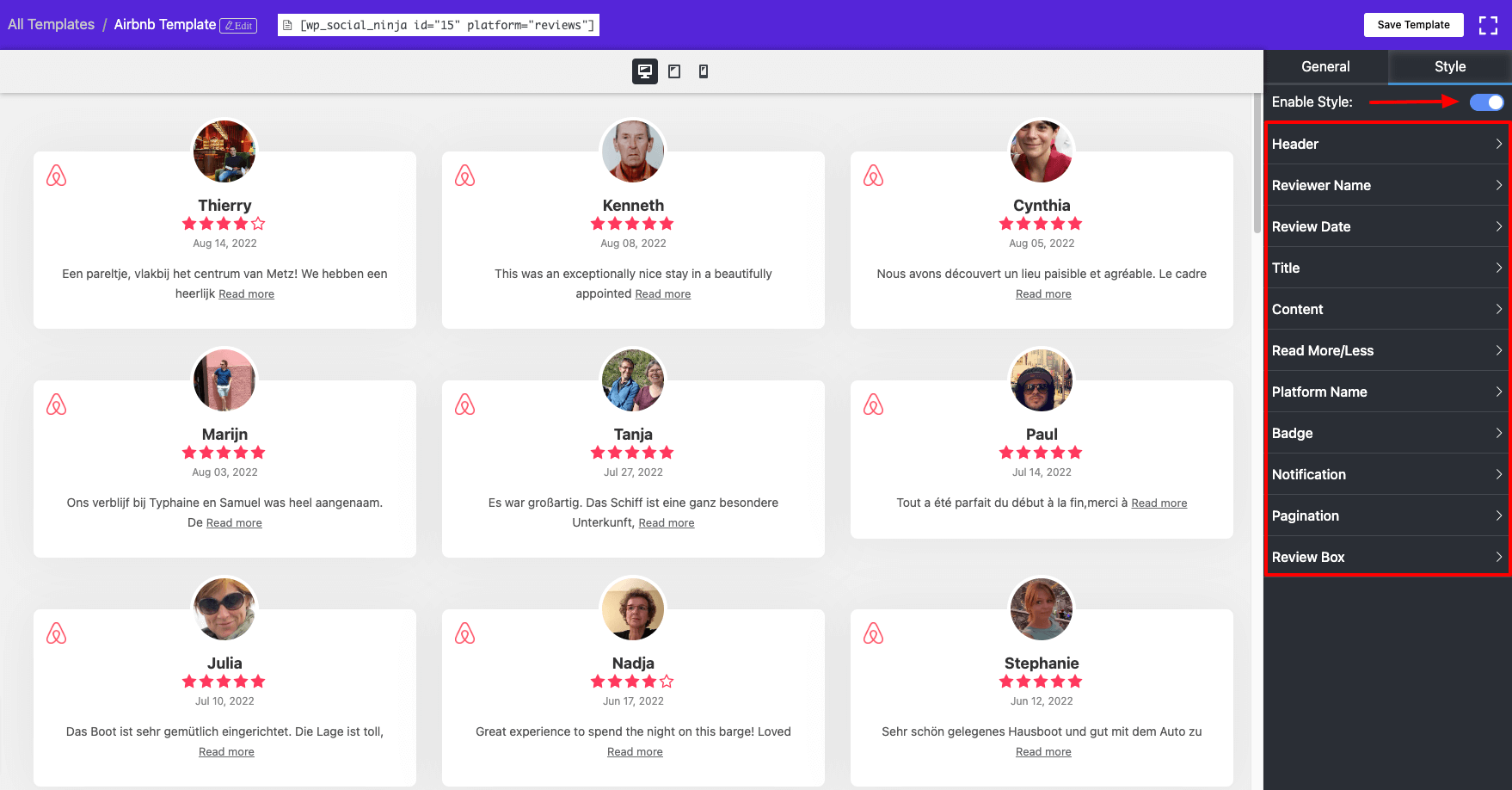Image resolution: width=1512 pixels, height=790 pixels.
Task: Switch to desktop preview mode
Action: click(643, 71)
